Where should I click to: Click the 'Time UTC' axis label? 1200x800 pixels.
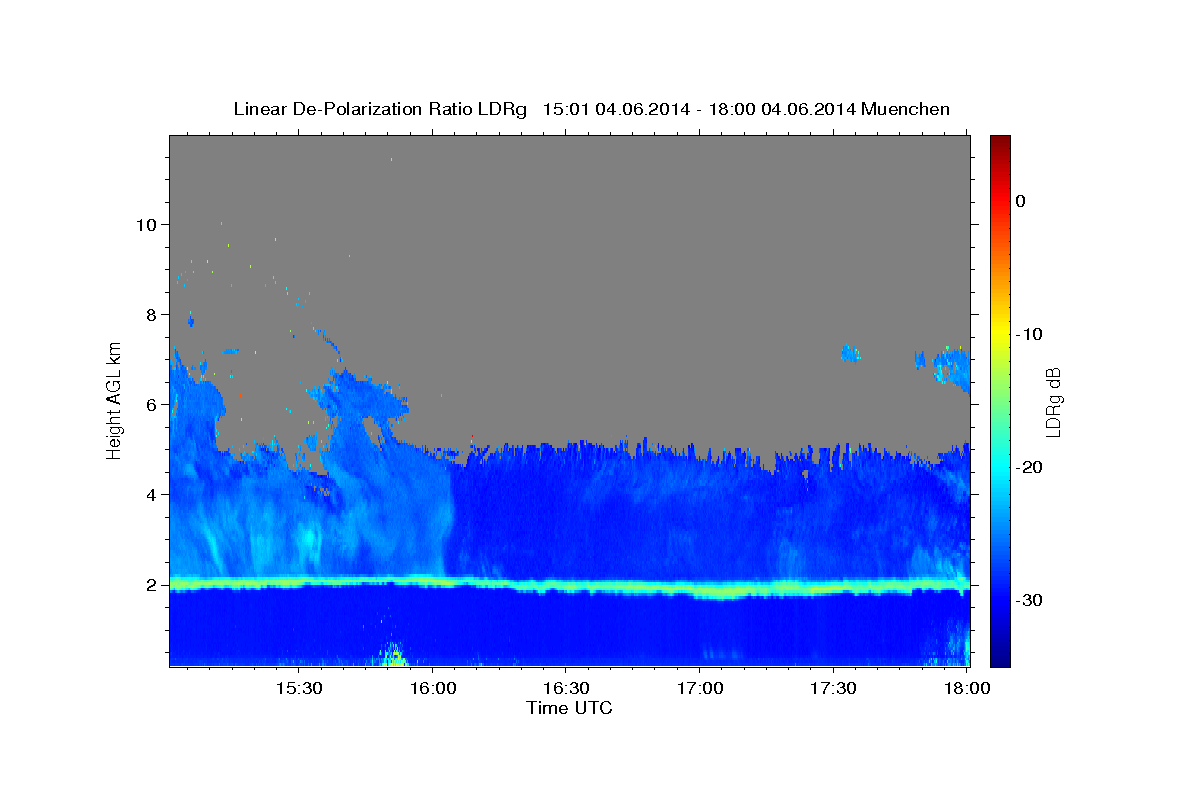(569, 708)
